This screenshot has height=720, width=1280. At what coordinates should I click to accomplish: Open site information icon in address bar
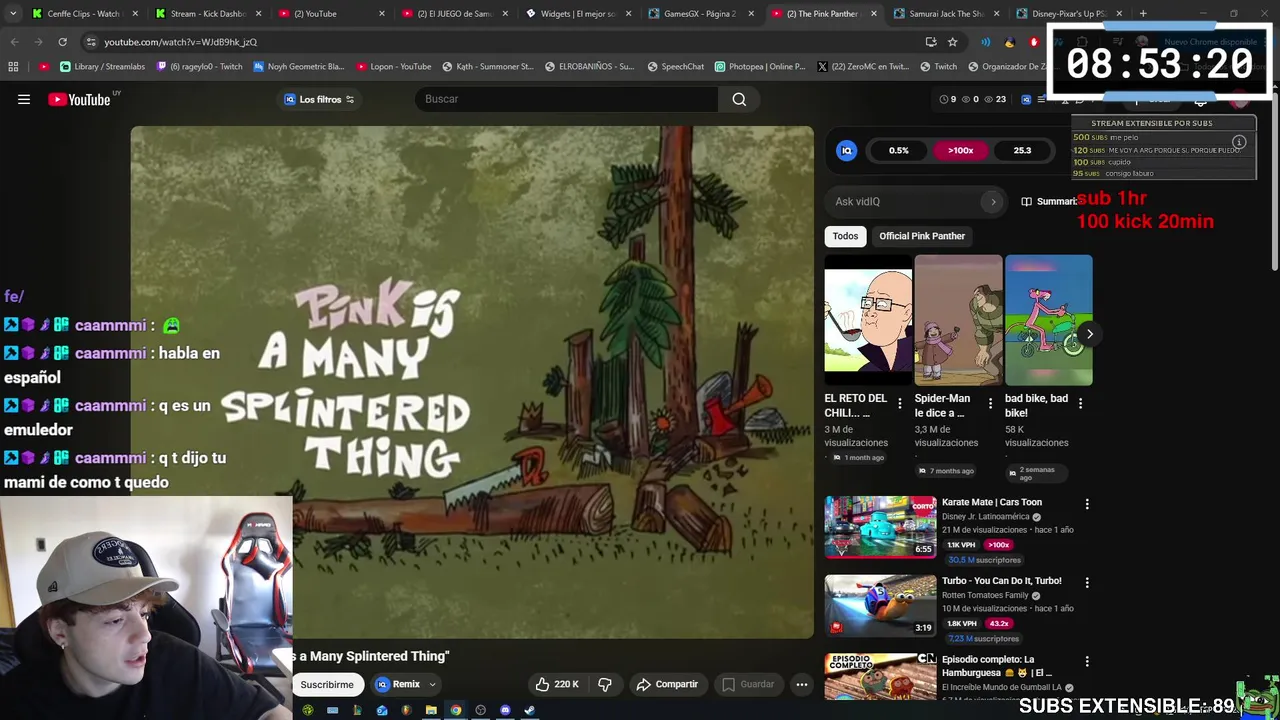tap(91, 42)
